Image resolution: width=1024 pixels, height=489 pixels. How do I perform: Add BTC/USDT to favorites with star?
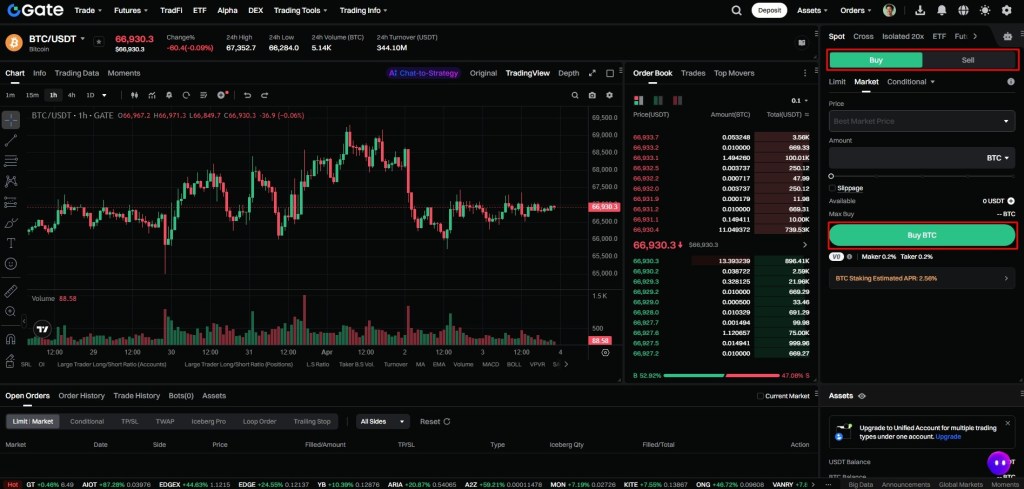99,41
